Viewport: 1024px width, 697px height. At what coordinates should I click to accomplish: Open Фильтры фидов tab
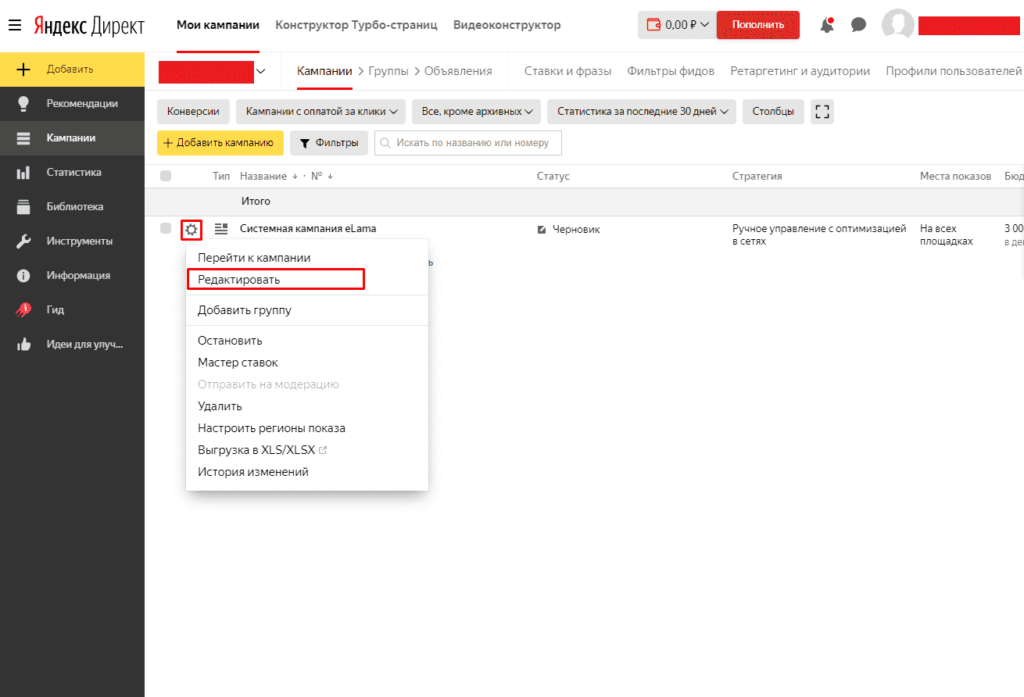pyautogui.click(x=671, y=71)
